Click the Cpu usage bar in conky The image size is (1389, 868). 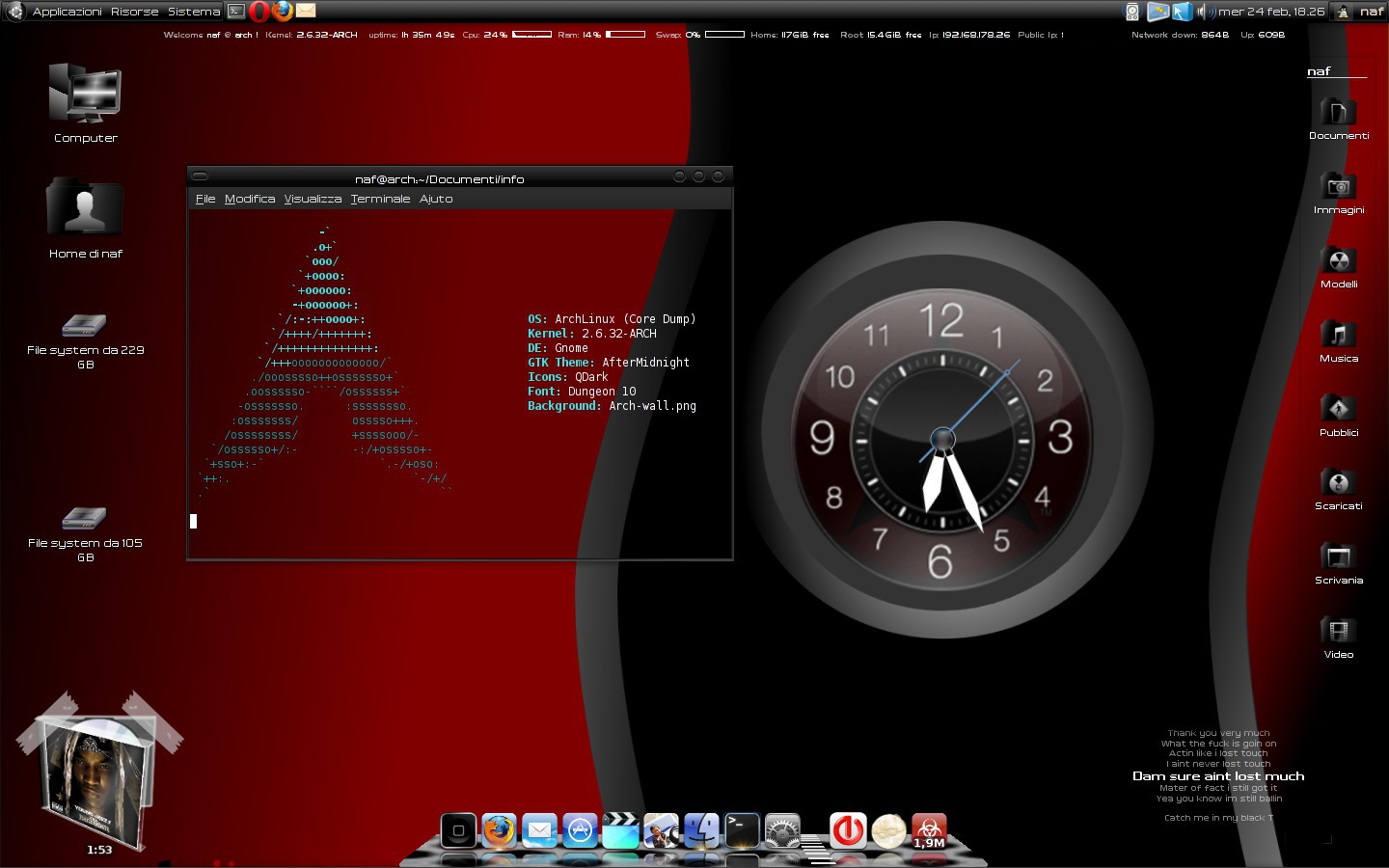[x=531, y=35]
